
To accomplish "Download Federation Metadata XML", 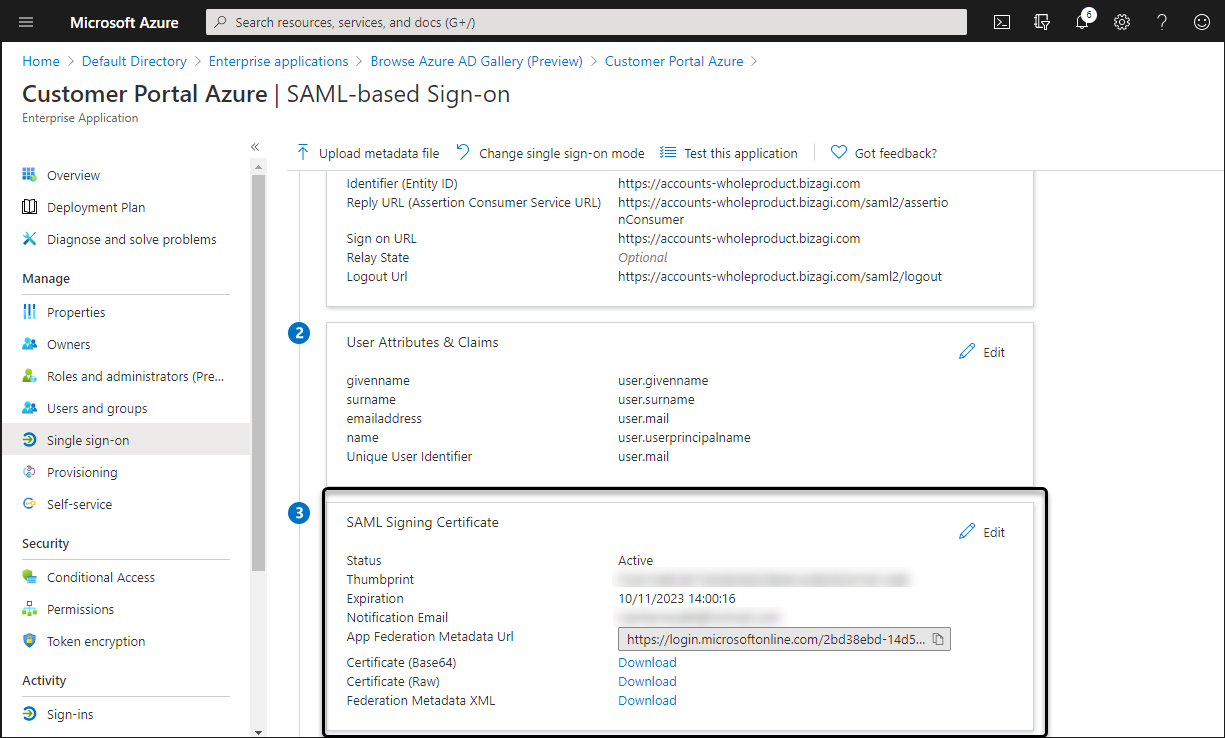I will click(x=647, y=700).
